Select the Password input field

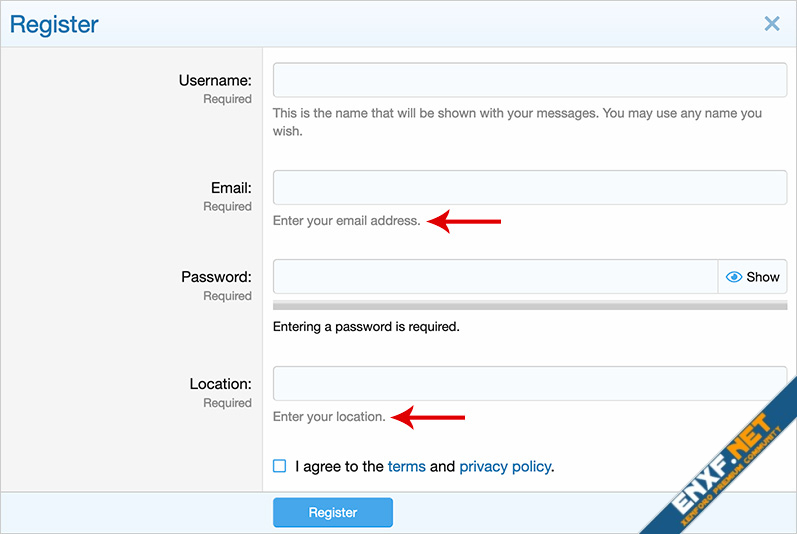(495, 277)
